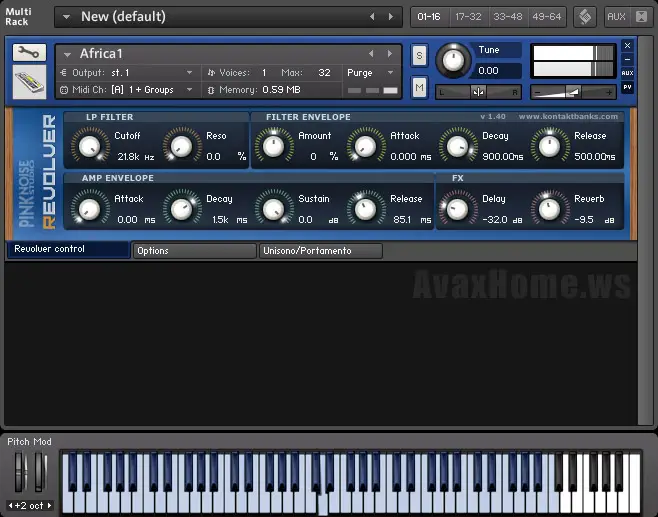This screenshot has width=658, height=517.
Task: Toggle the instrument AUX sends button
Action: tap(627, 73)
